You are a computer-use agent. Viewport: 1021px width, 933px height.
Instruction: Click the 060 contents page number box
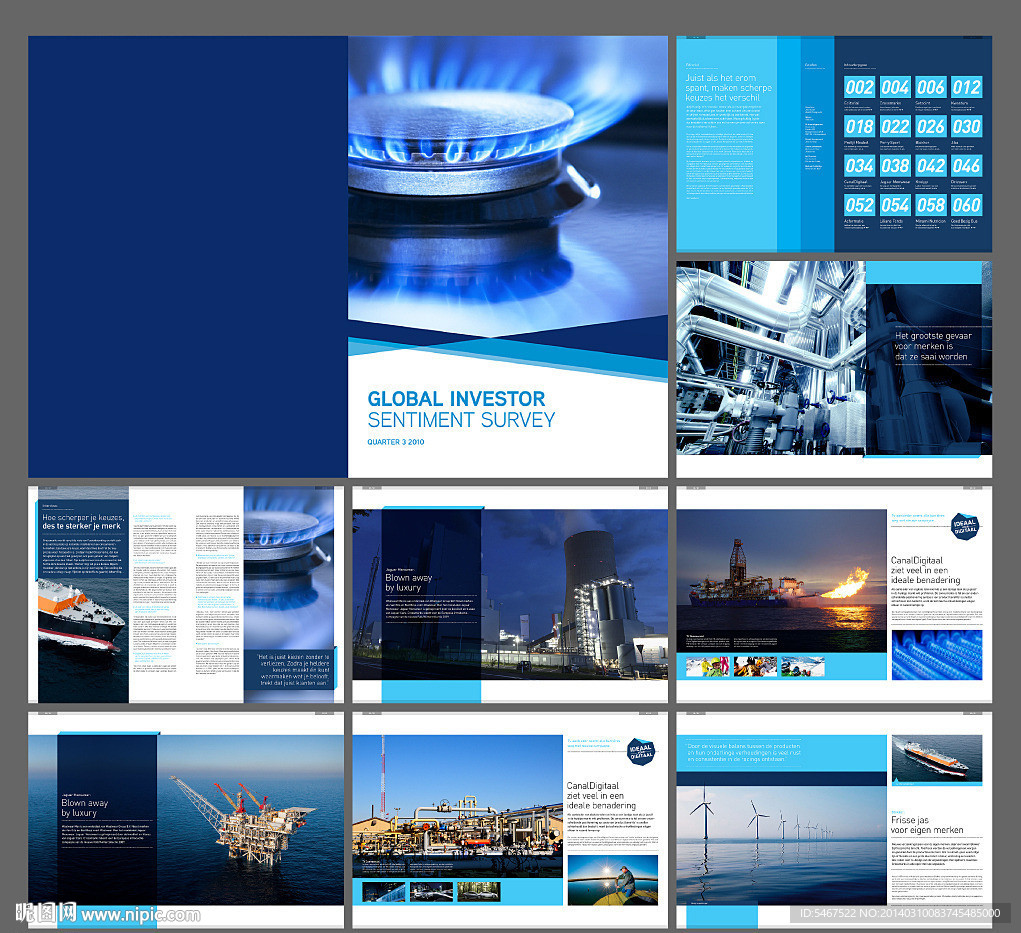coord(966,205)
